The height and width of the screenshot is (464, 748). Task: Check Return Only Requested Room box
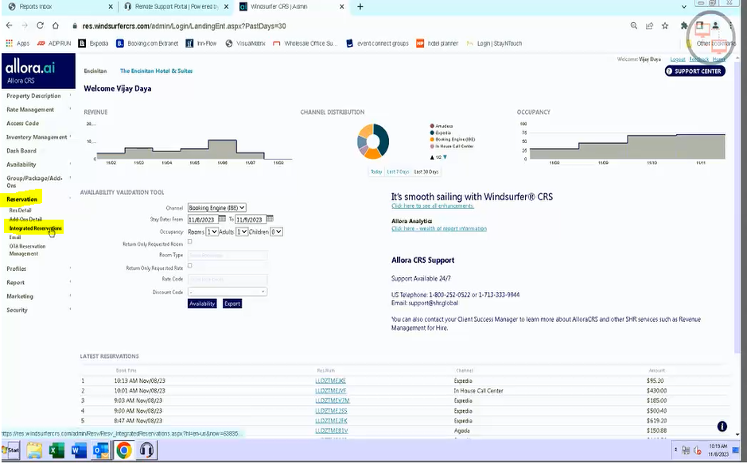190,242
